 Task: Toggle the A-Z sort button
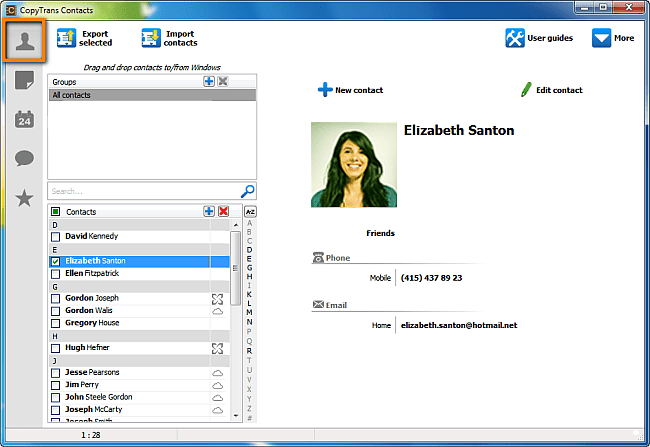(x=250, y=212)
